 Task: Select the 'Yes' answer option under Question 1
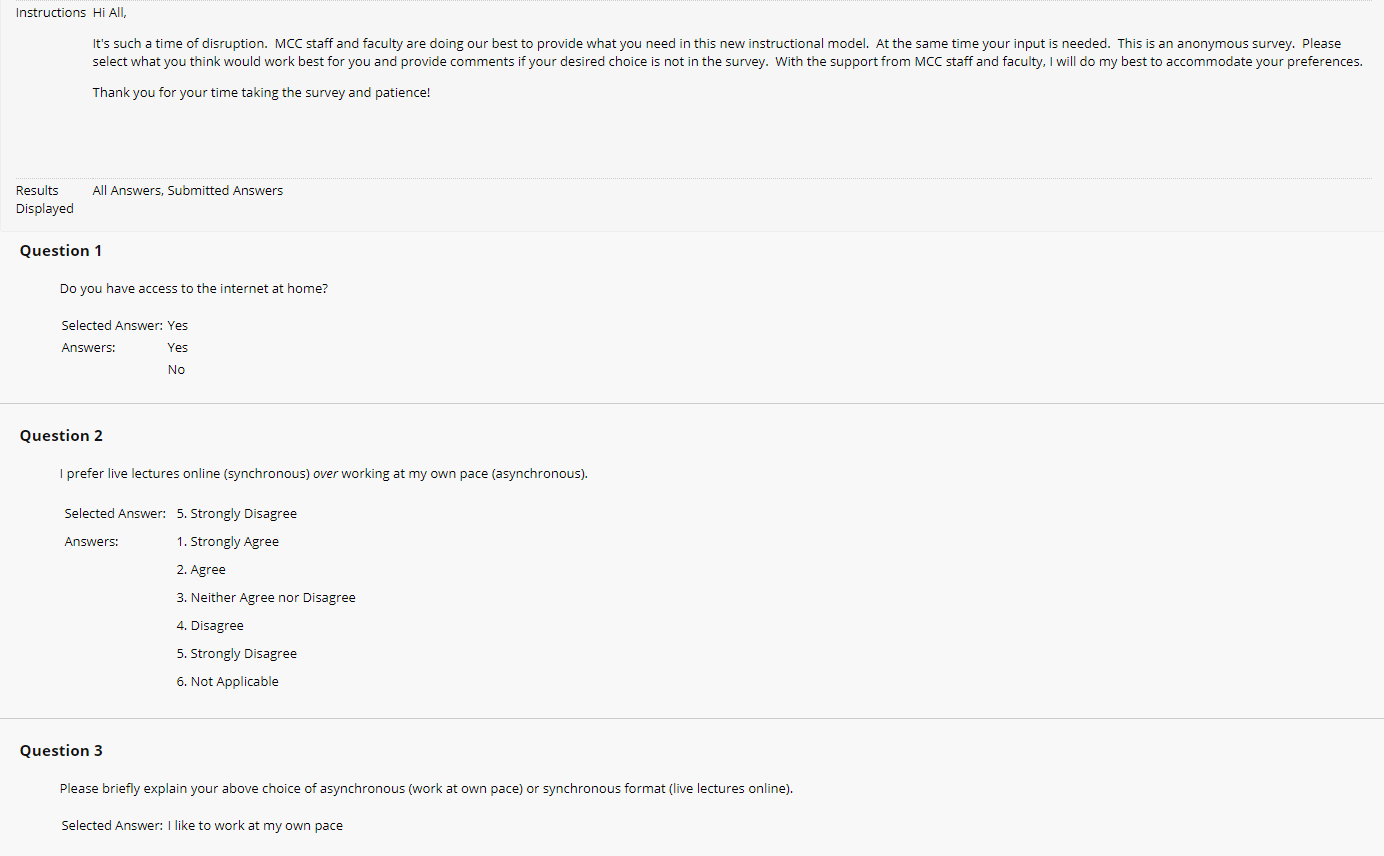178,348
